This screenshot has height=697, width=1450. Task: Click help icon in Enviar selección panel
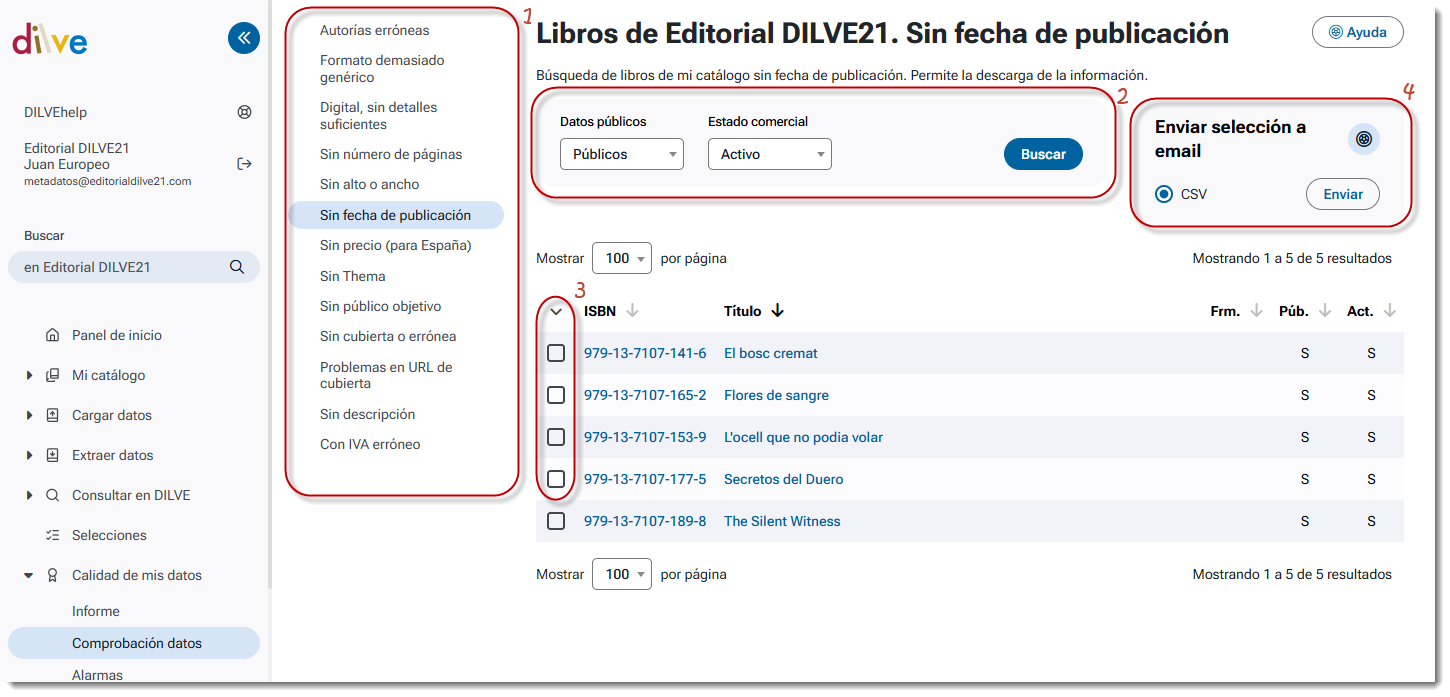[x=1364, y=139]
